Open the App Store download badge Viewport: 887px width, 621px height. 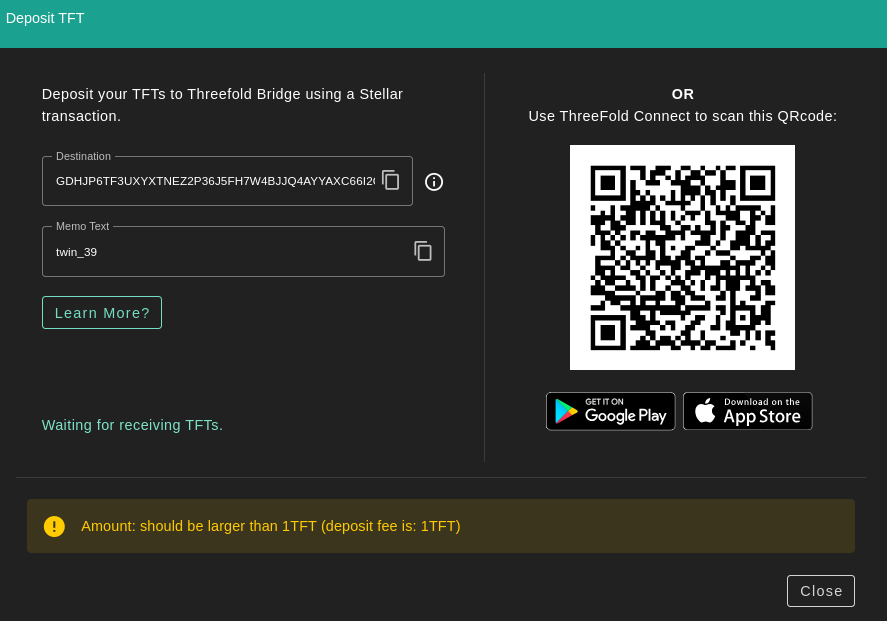[747, 411]
